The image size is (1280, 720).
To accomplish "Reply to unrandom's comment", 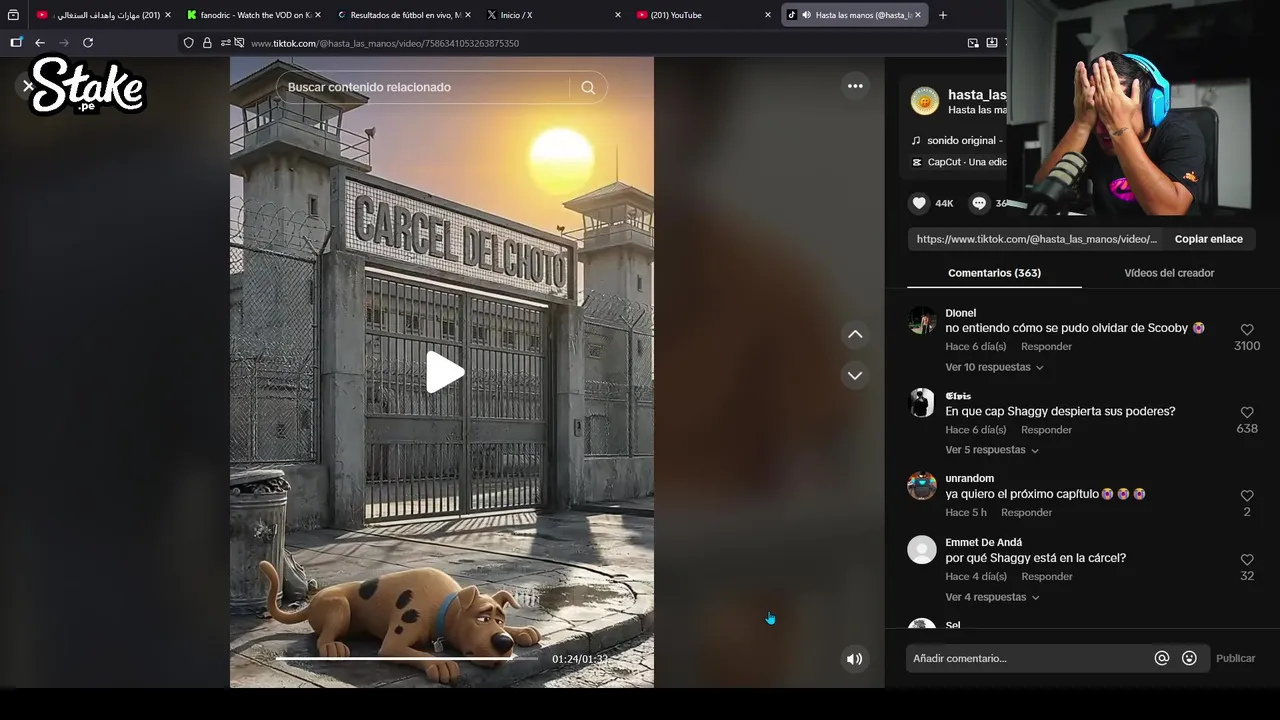I will [x=1026, y=512].
